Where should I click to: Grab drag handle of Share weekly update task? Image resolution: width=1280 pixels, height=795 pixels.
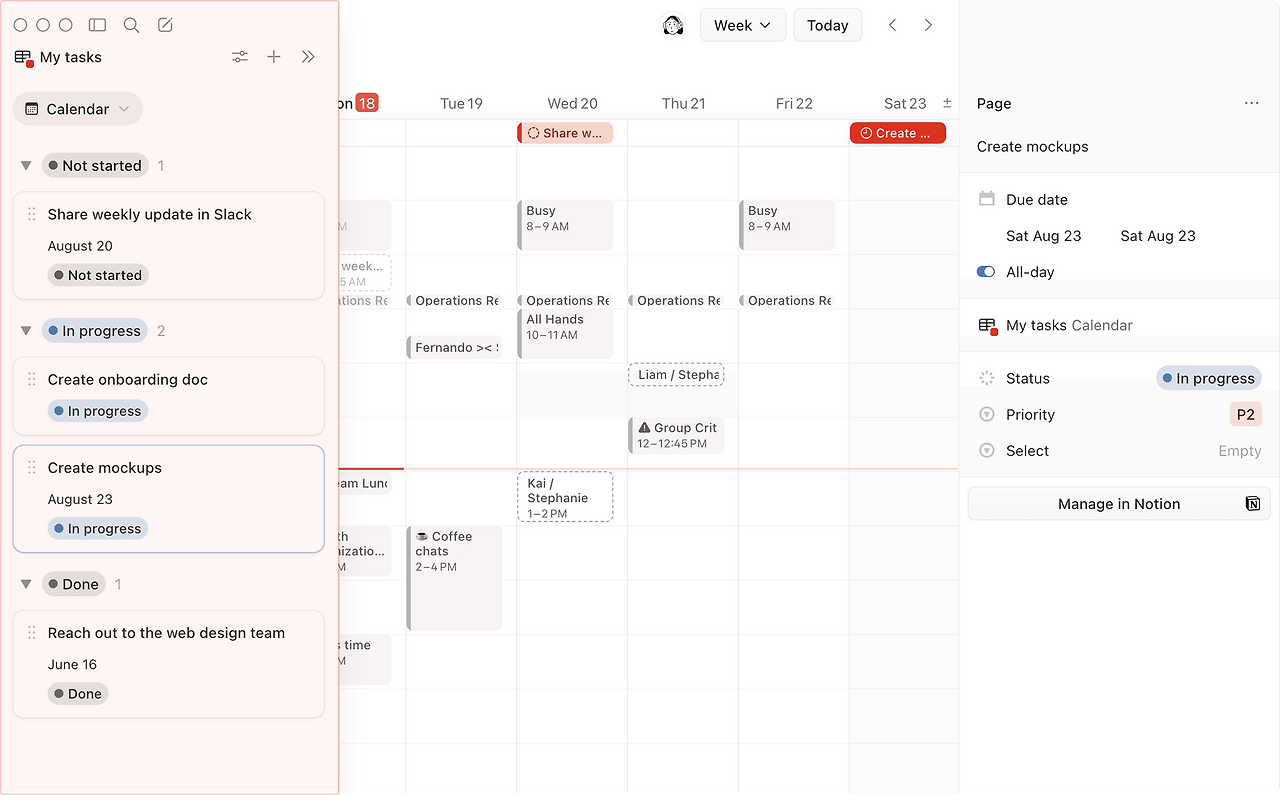32,214
